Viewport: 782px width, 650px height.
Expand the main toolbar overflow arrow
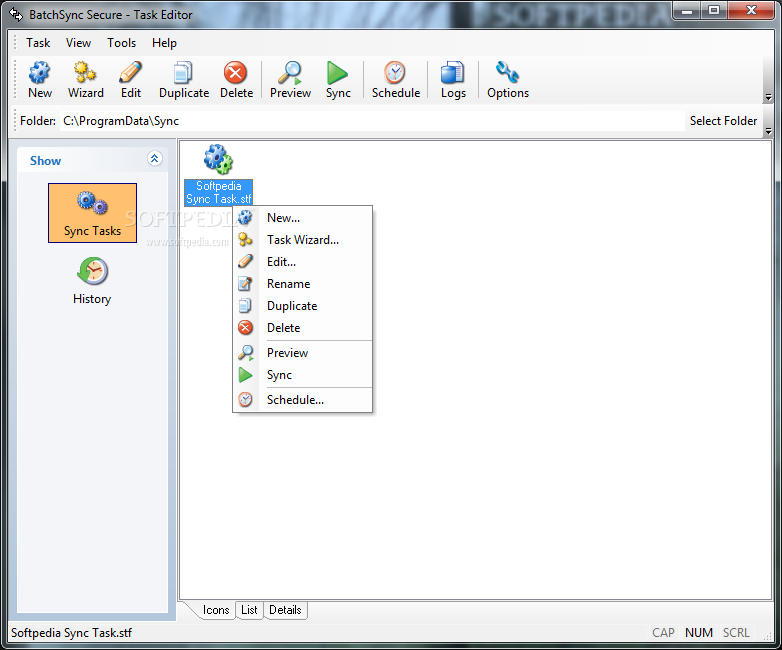[x=768, y=97]
